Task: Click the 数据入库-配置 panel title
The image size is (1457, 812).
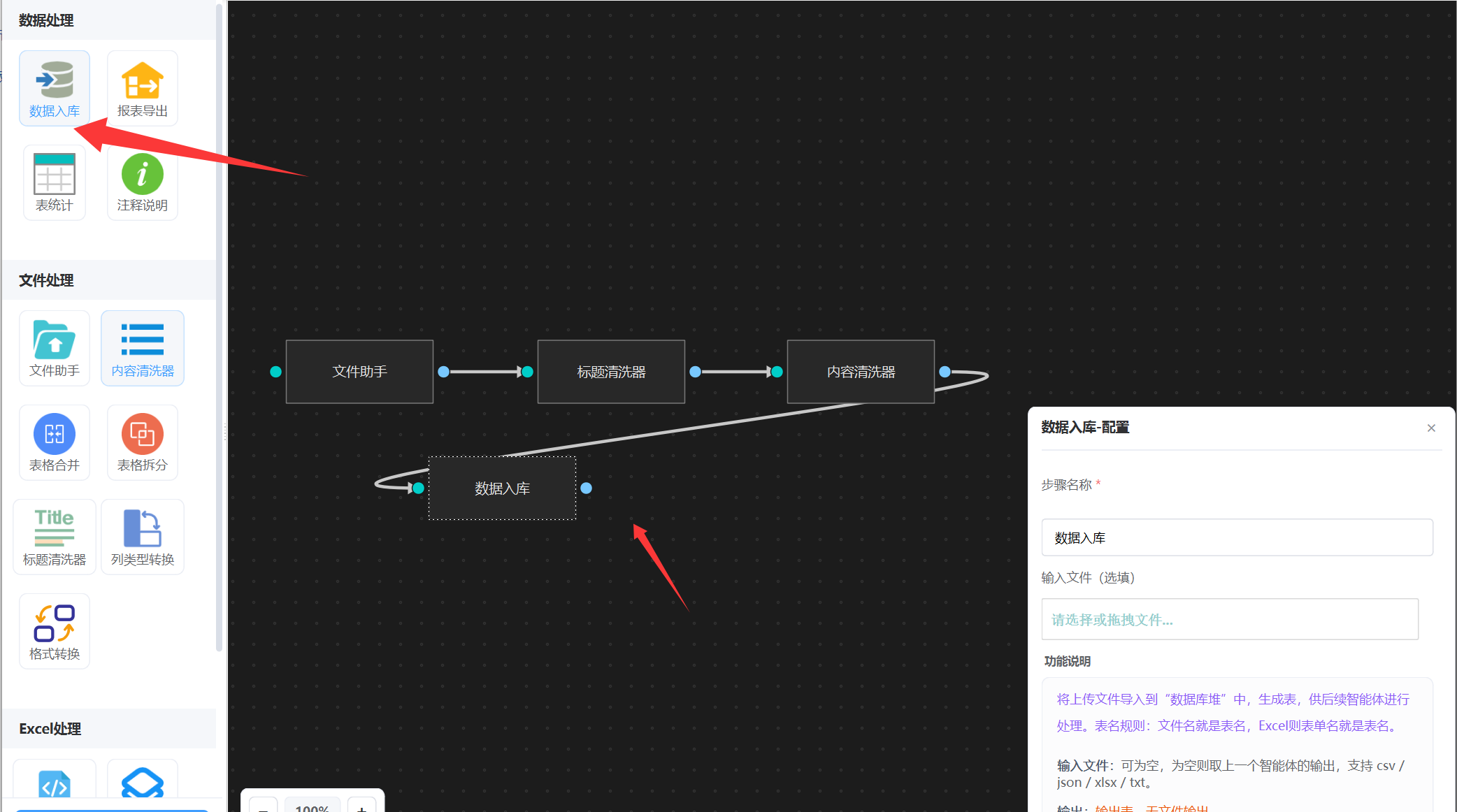Action: pyautogui.click(x=1085, y=428)
